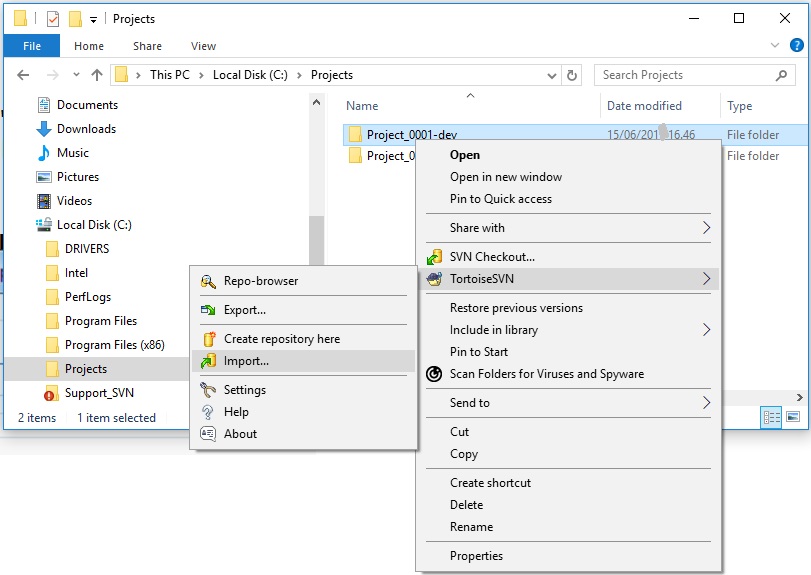
Task: Click About in the TortoiseSVN submenu
Action: click(x=304, y=434)
